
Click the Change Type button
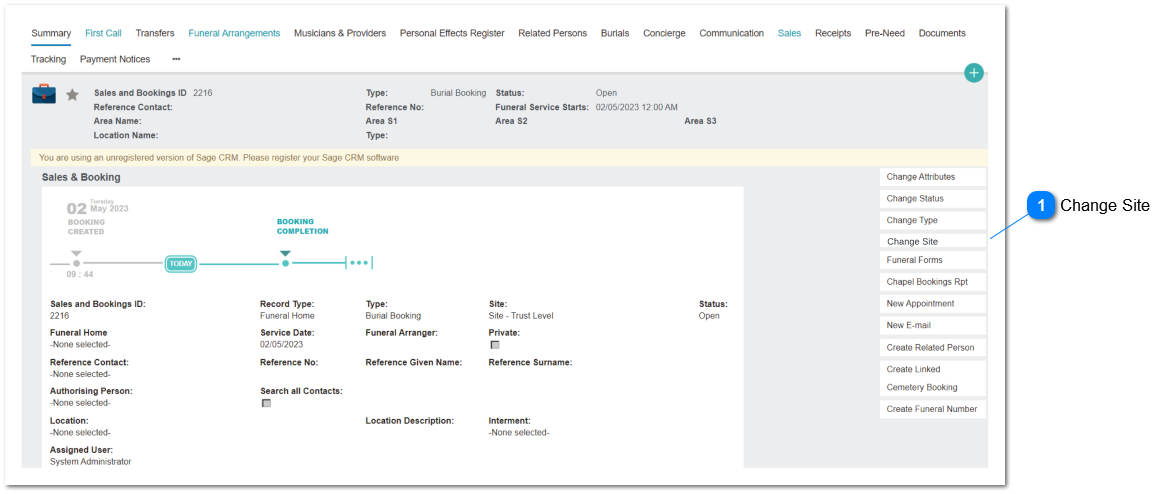[x=933, y=220]
